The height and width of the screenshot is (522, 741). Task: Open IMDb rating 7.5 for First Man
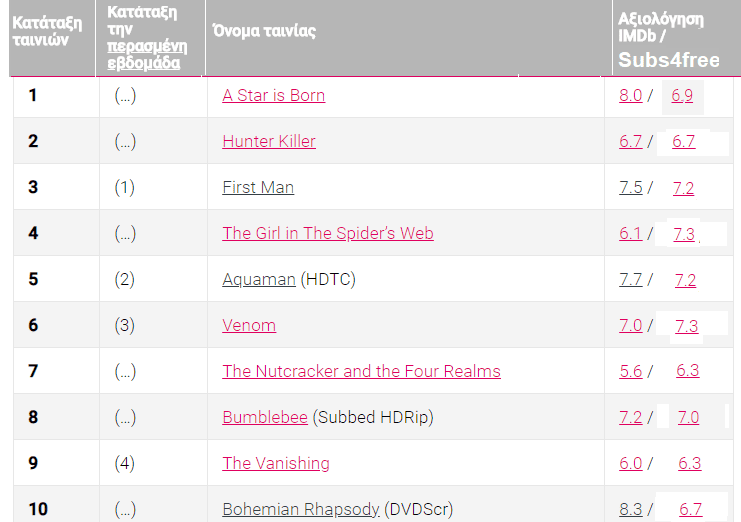pos(630,188)
